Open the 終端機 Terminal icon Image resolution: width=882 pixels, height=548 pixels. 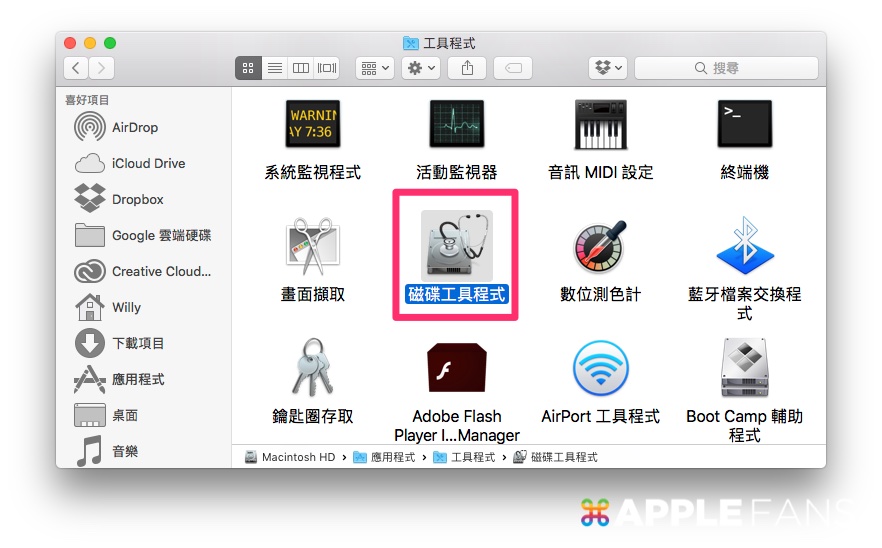pos(745,124)
